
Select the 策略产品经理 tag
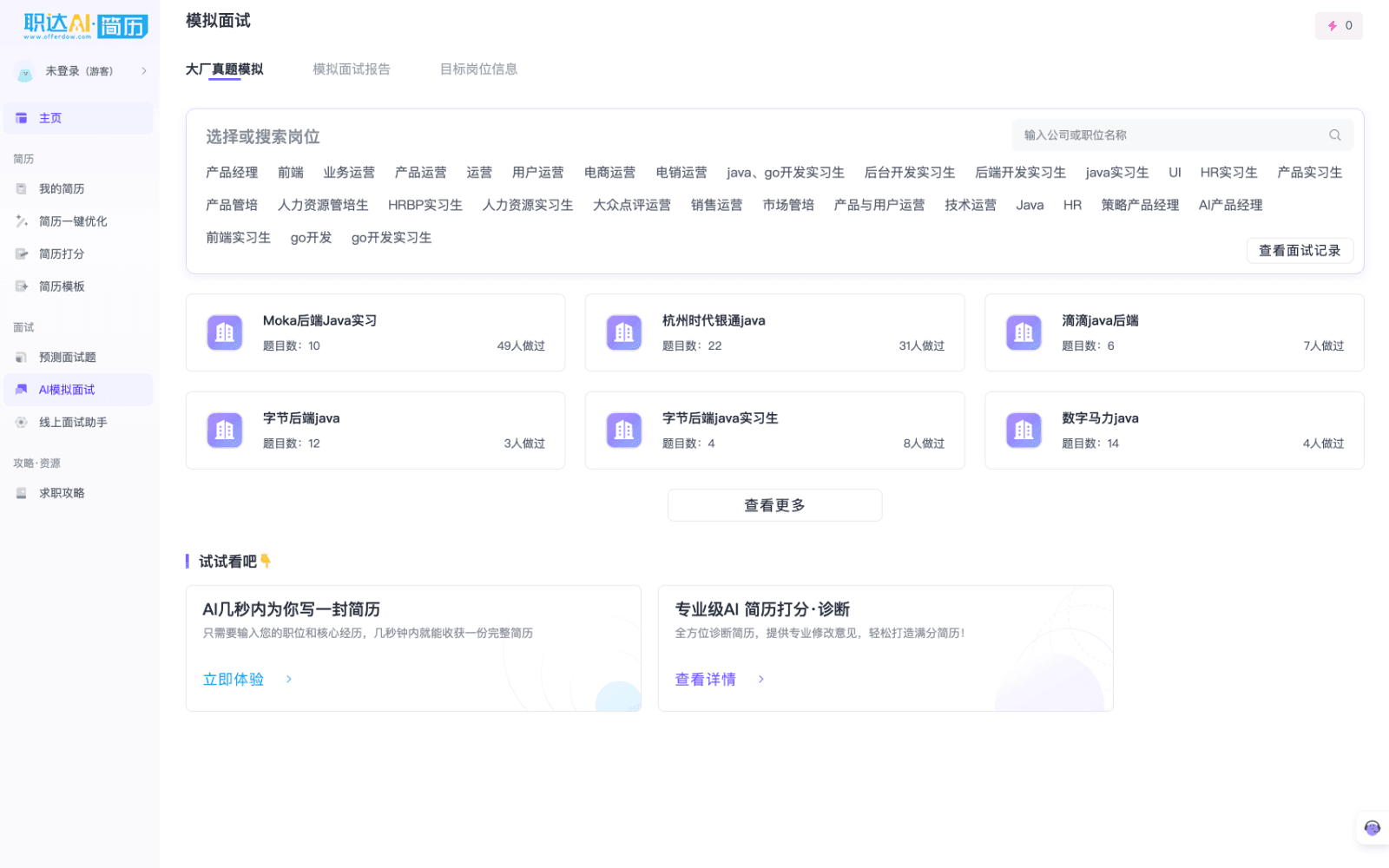tap(1140, 205)
